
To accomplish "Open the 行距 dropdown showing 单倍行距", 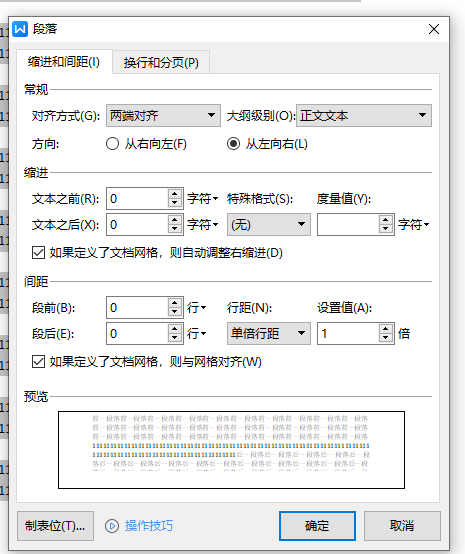I will click(x=269, y=333).
